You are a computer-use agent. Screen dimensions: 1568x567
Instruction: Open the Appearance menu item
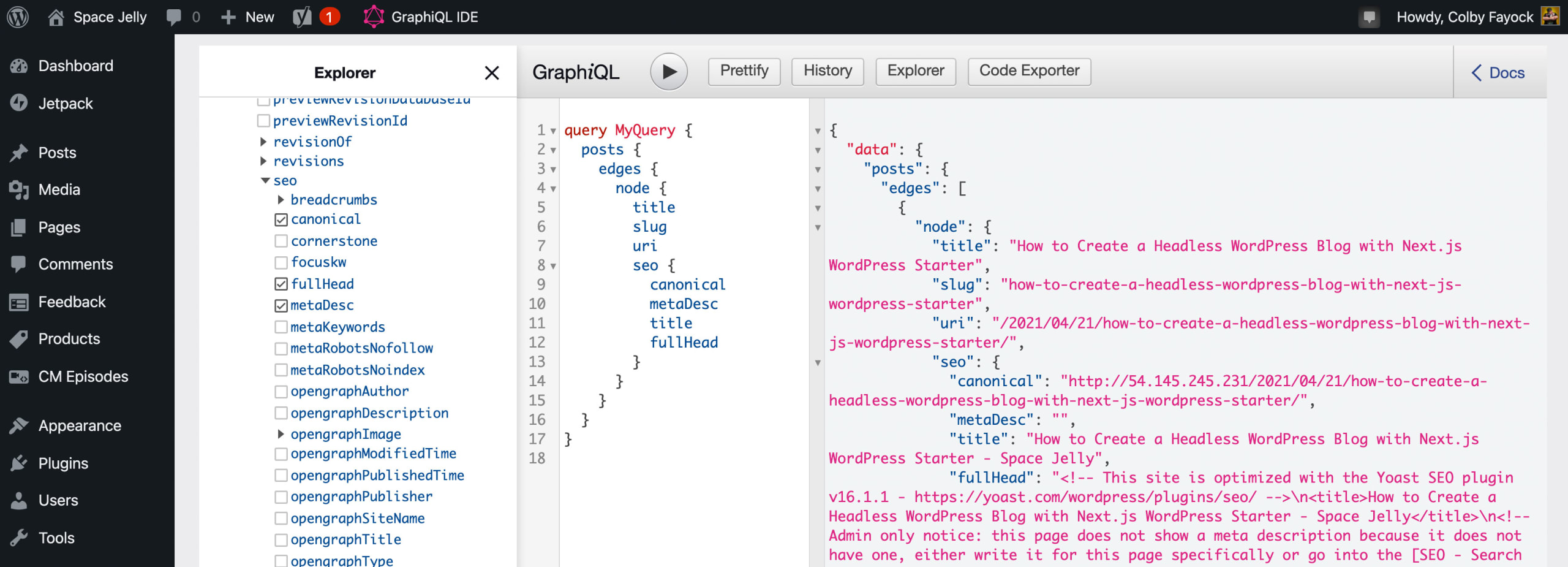pyautogui.click(x=80, y=425)
